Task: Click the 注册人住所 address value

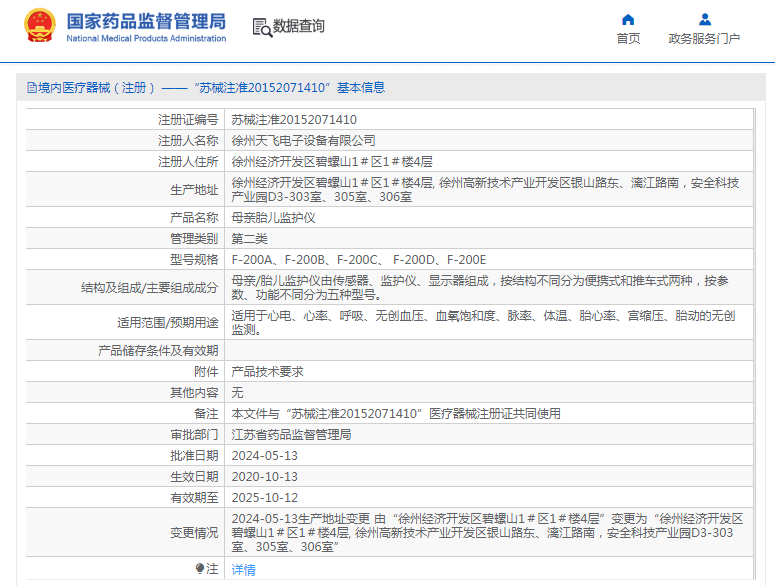Action: pos(332,162)
